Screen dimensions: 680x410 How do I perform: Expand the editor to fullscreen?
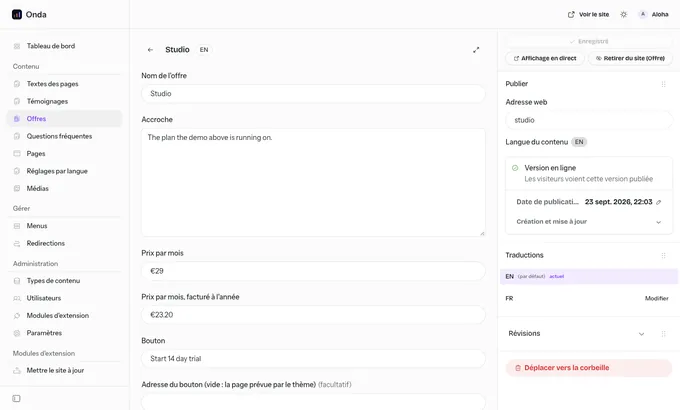476,50
